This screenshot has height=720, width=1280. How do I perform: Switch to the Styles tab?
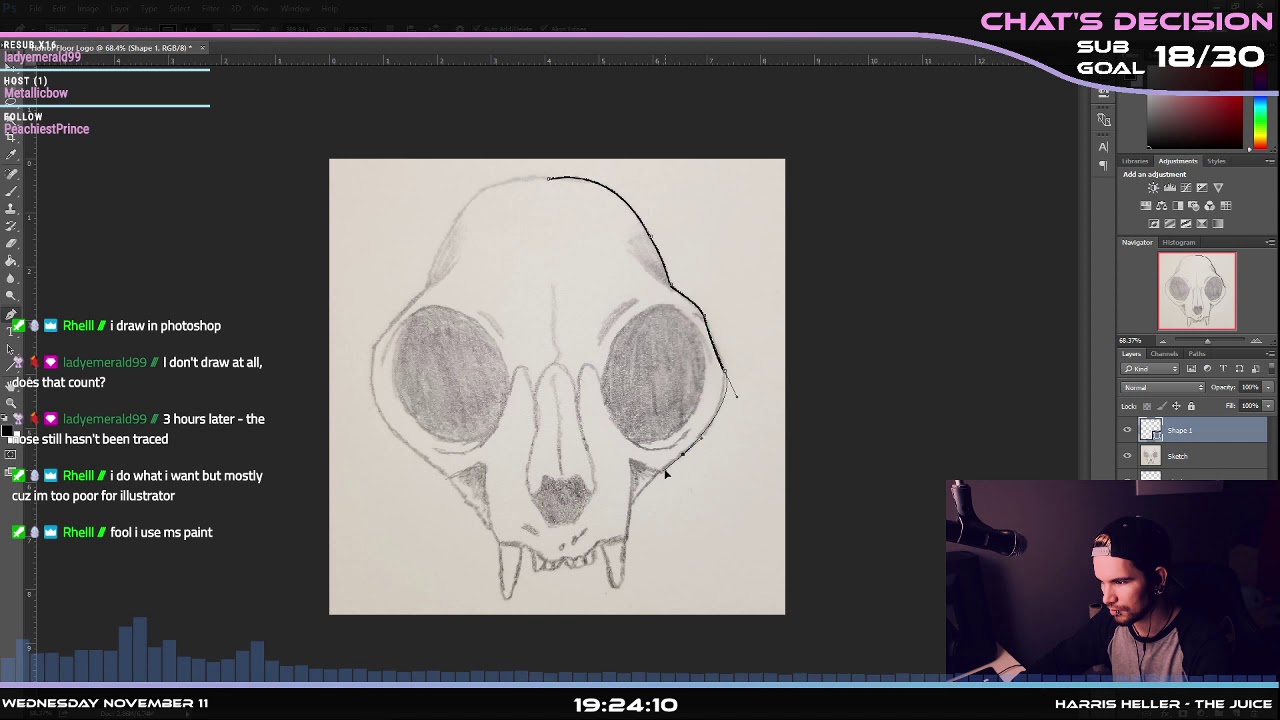pyautogui.click(x=1216, y=161)
